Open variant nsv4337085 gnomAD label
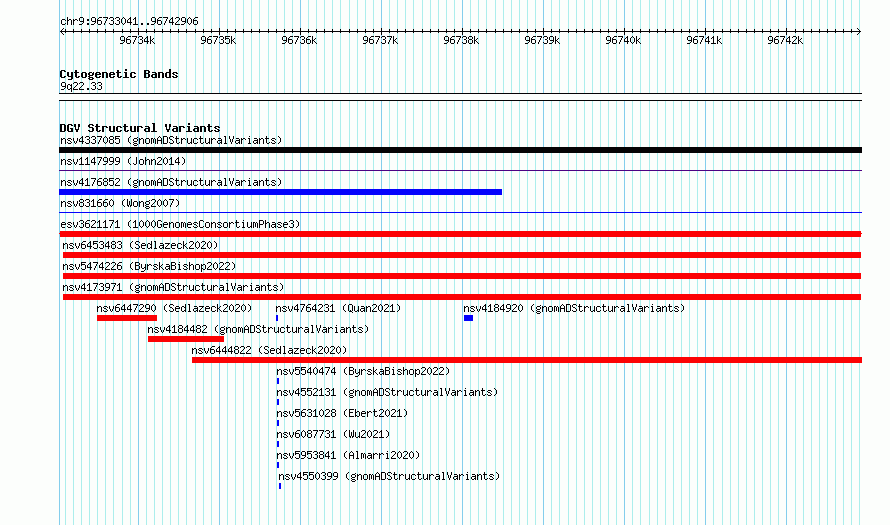The height and width of the screenshot is (525, 890). [x=171, y=140]
